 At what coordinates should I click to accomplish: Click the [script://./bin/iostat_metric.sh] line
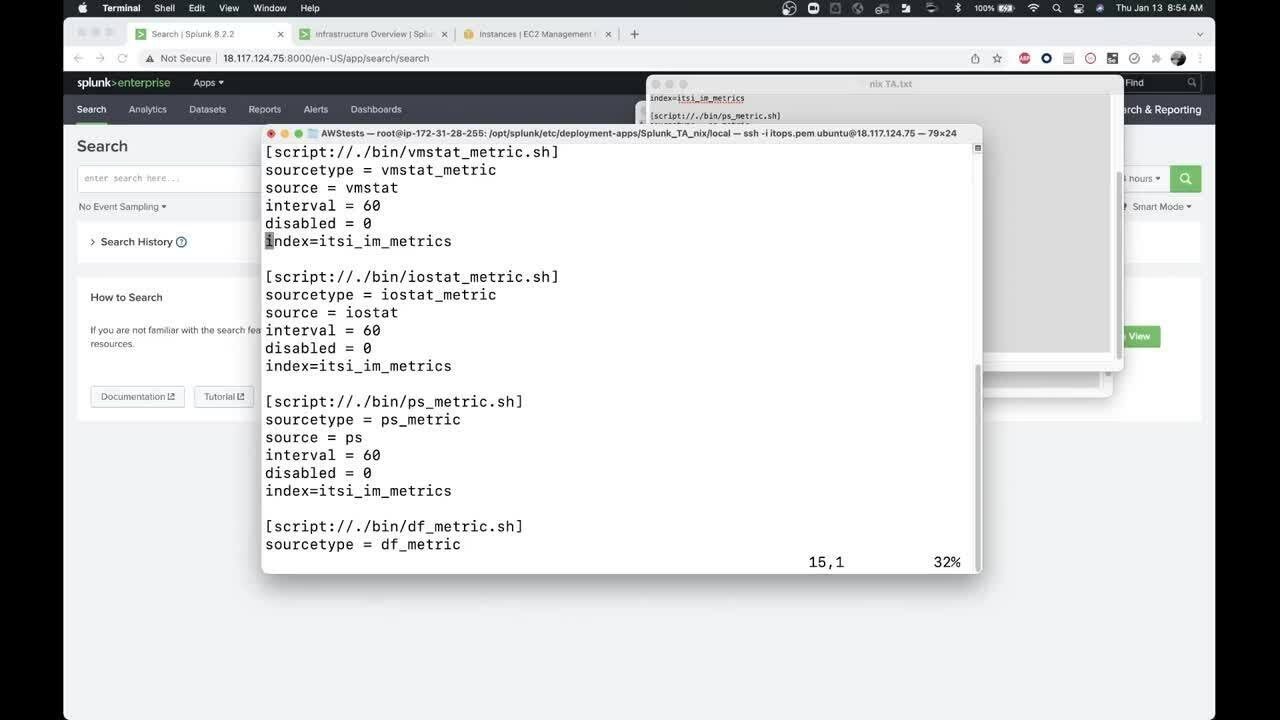[x=412, y=277]
